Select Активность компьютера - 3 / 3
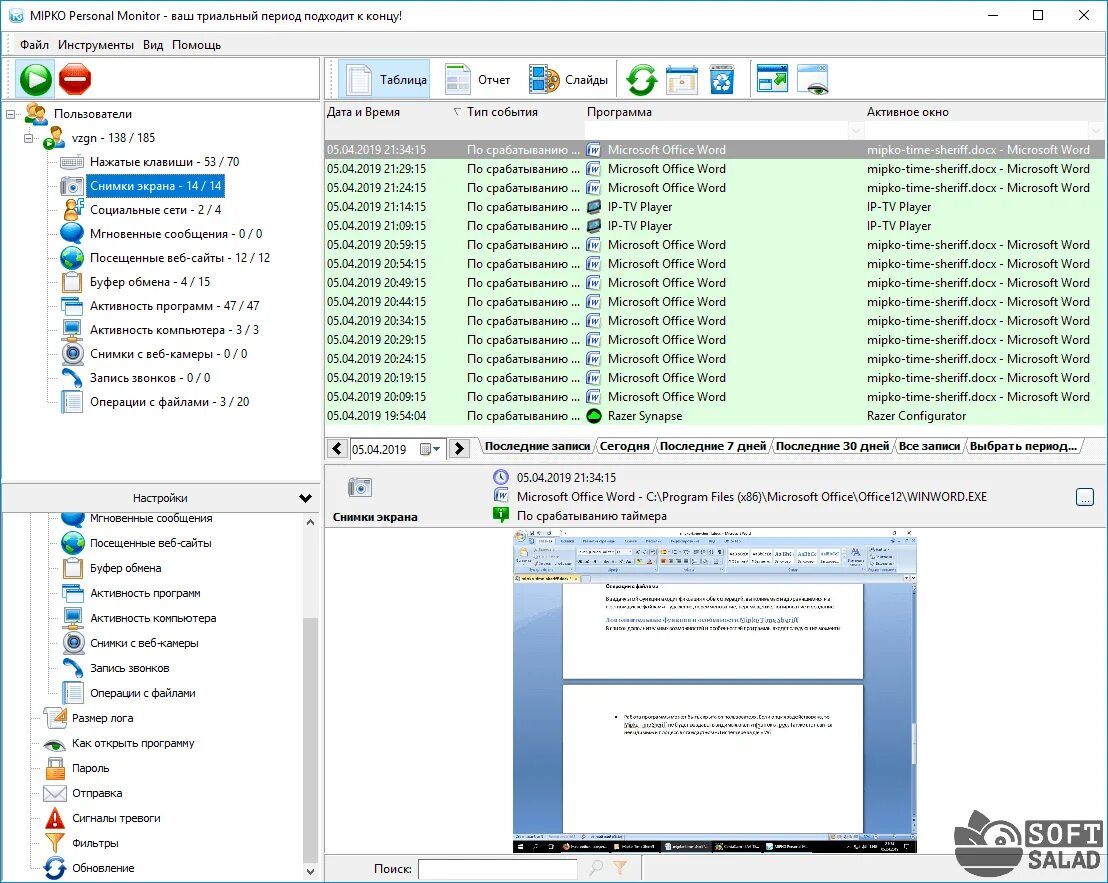The width and height of the screenshot is (1108, 883). pyautogui.click(x=175, y=330)
